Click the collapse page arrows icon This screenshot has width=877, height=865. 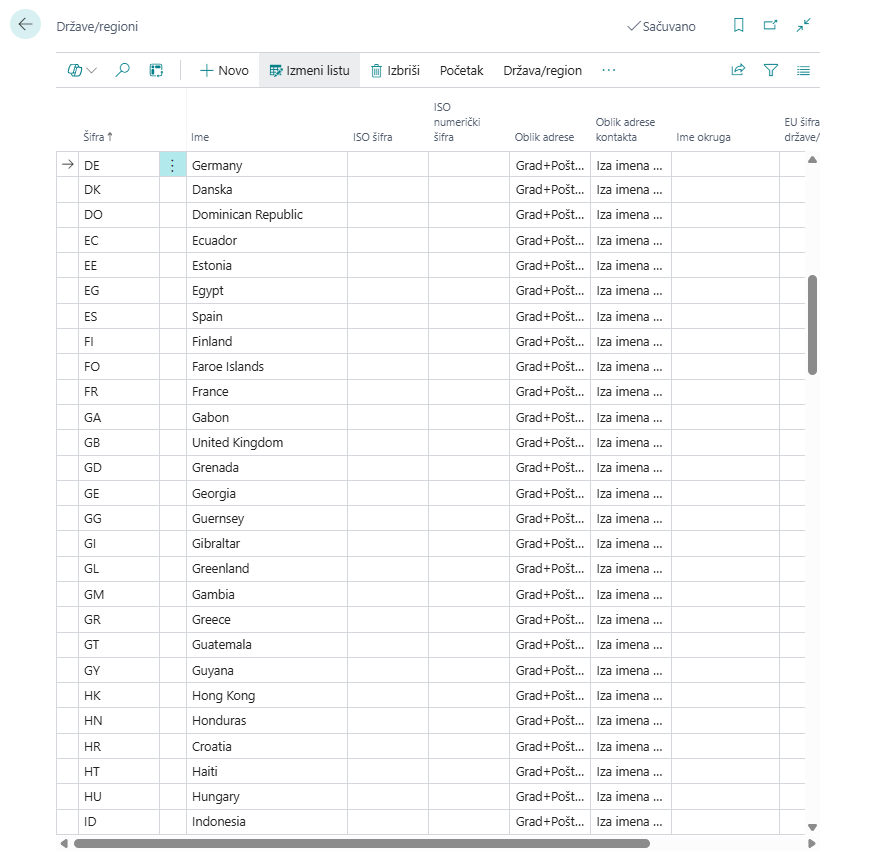coord(803,26)
